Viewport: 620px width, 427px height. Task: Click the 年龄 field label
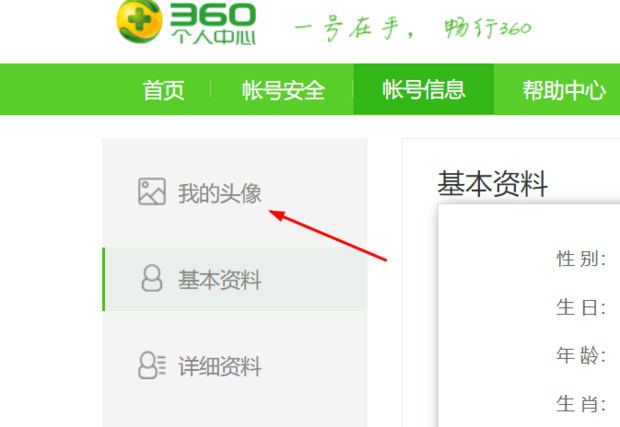(581, 355)
